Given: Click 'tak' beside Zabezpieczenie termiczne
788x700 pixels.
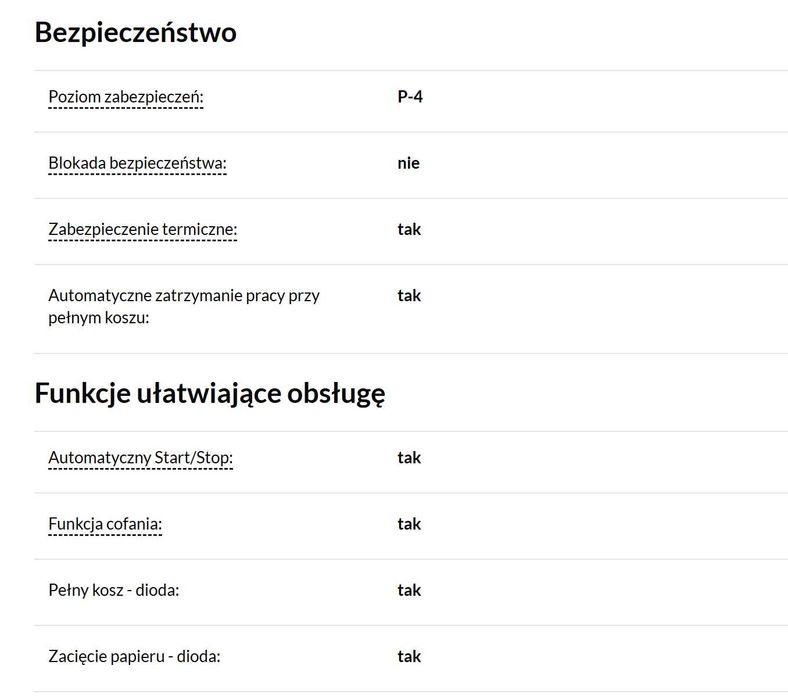Looking at the screenshot, I should tap(409, 229).
